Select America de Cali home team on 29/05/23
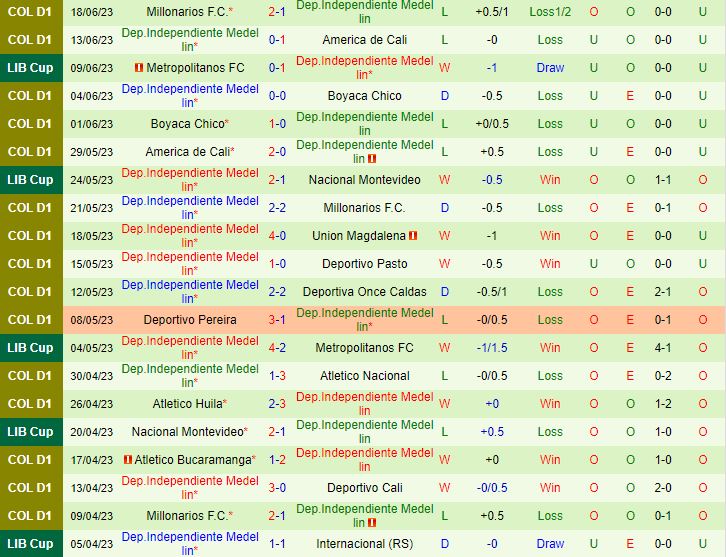Image resolution: width=726 pixels, height=557 pixels. 188,152
